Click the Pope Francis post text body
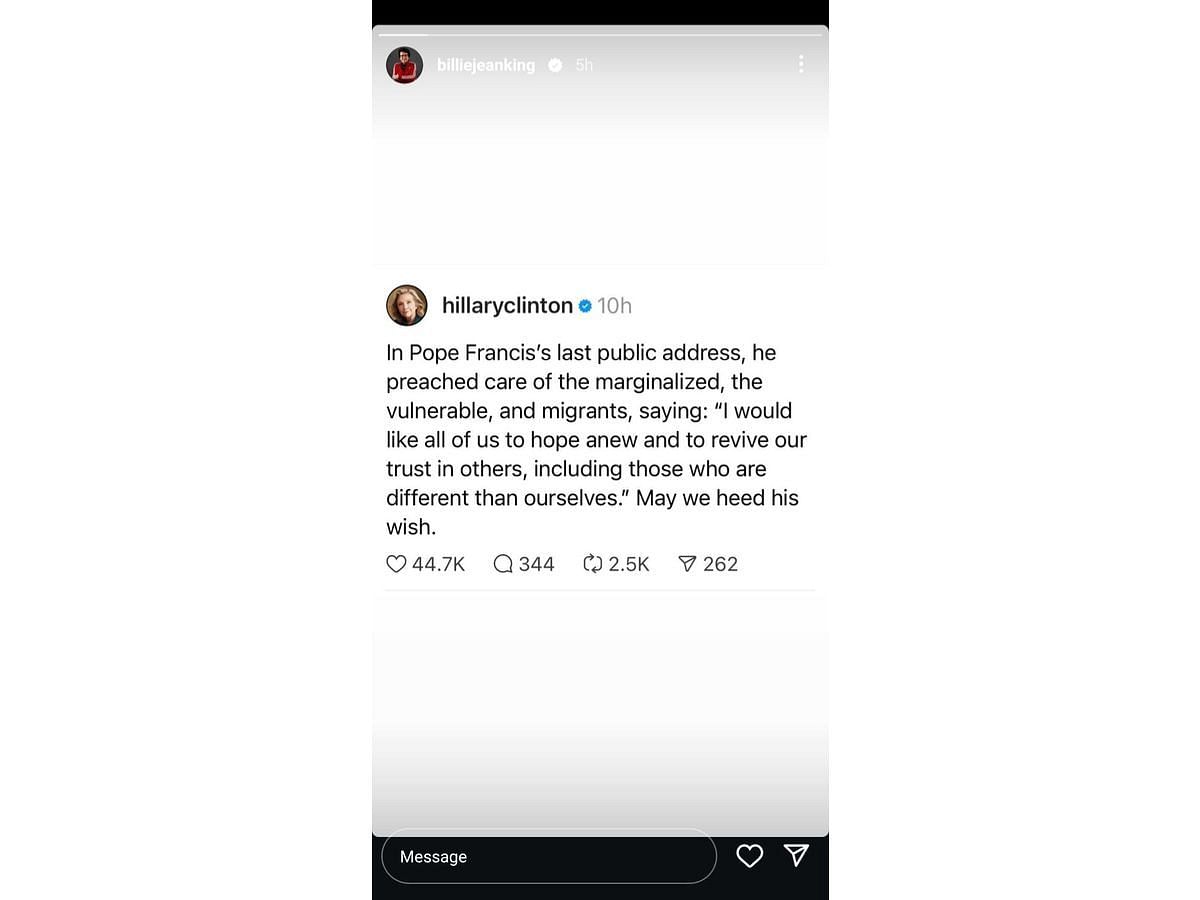The width and height of the screenshot is (1200, 900). tap(597, 440)
